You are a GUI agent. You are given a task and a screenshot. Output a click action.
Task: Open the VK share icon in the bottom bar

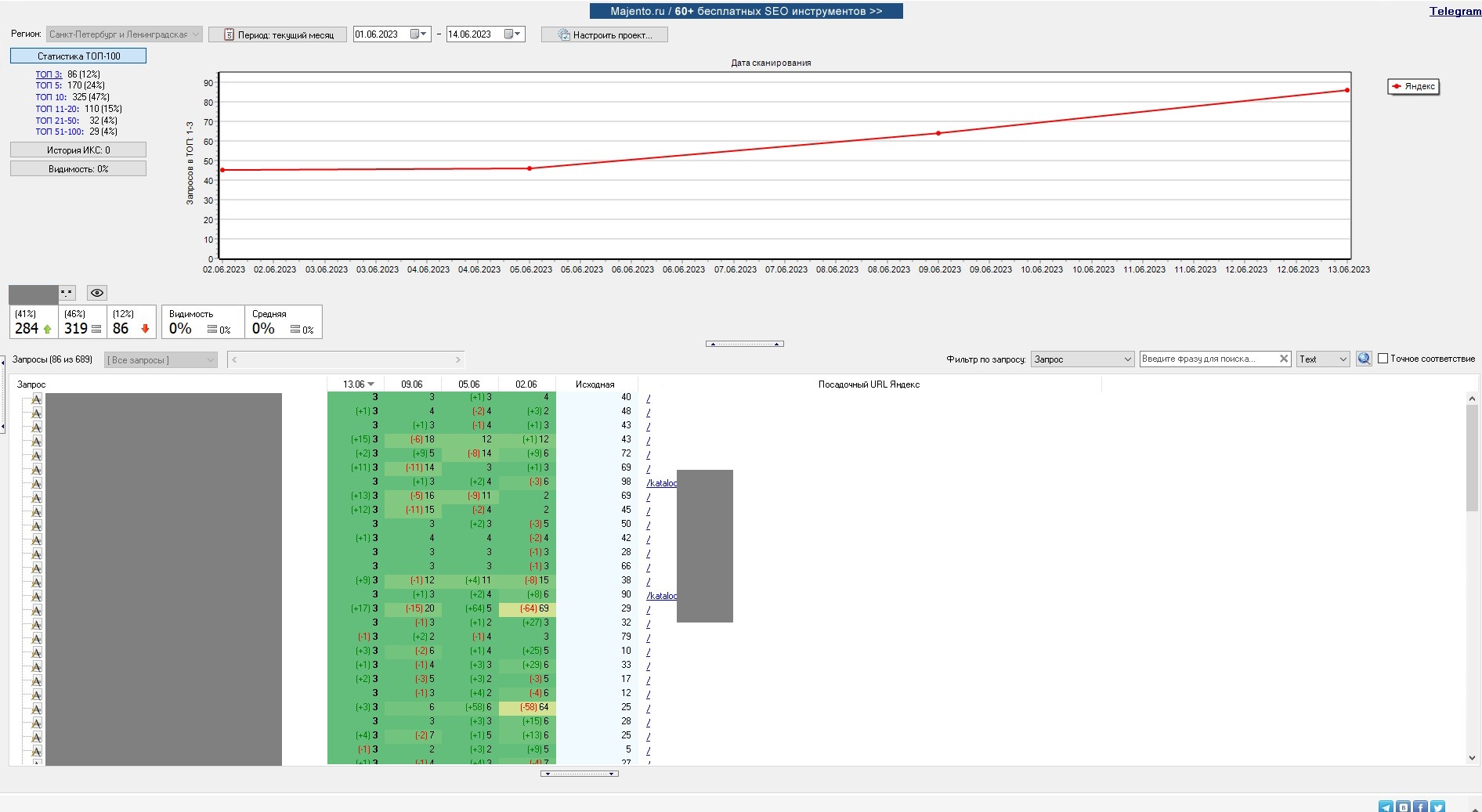1403,807
